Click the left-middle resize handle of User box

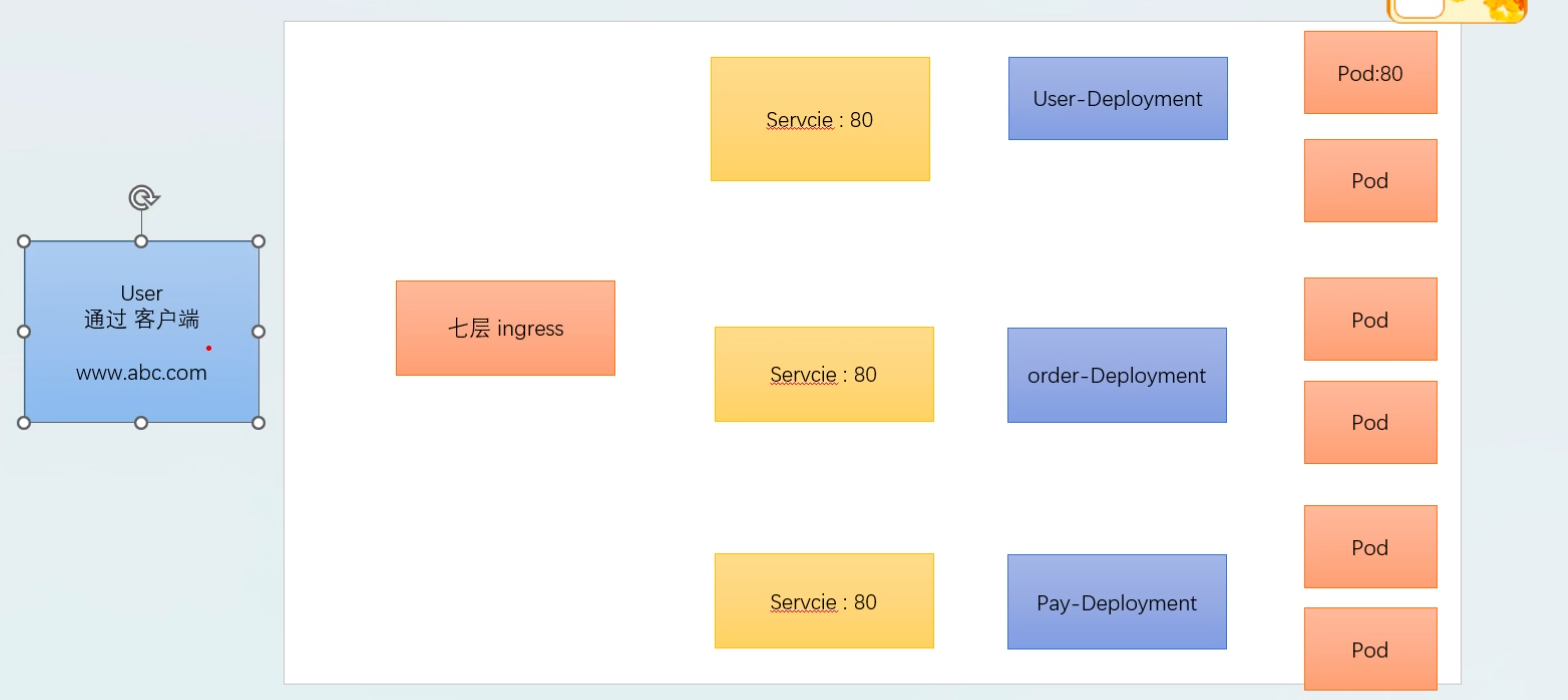[24, 331]
